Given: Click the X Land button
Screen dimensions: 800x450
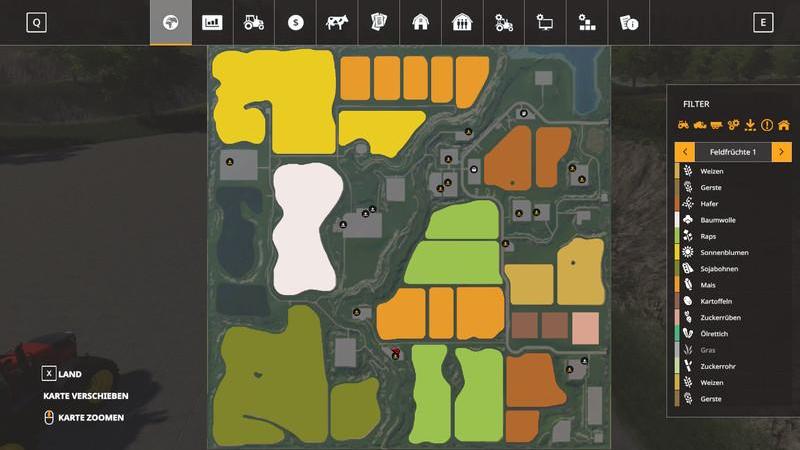Looking at the screenshot, I should click(x=49, y=374).
